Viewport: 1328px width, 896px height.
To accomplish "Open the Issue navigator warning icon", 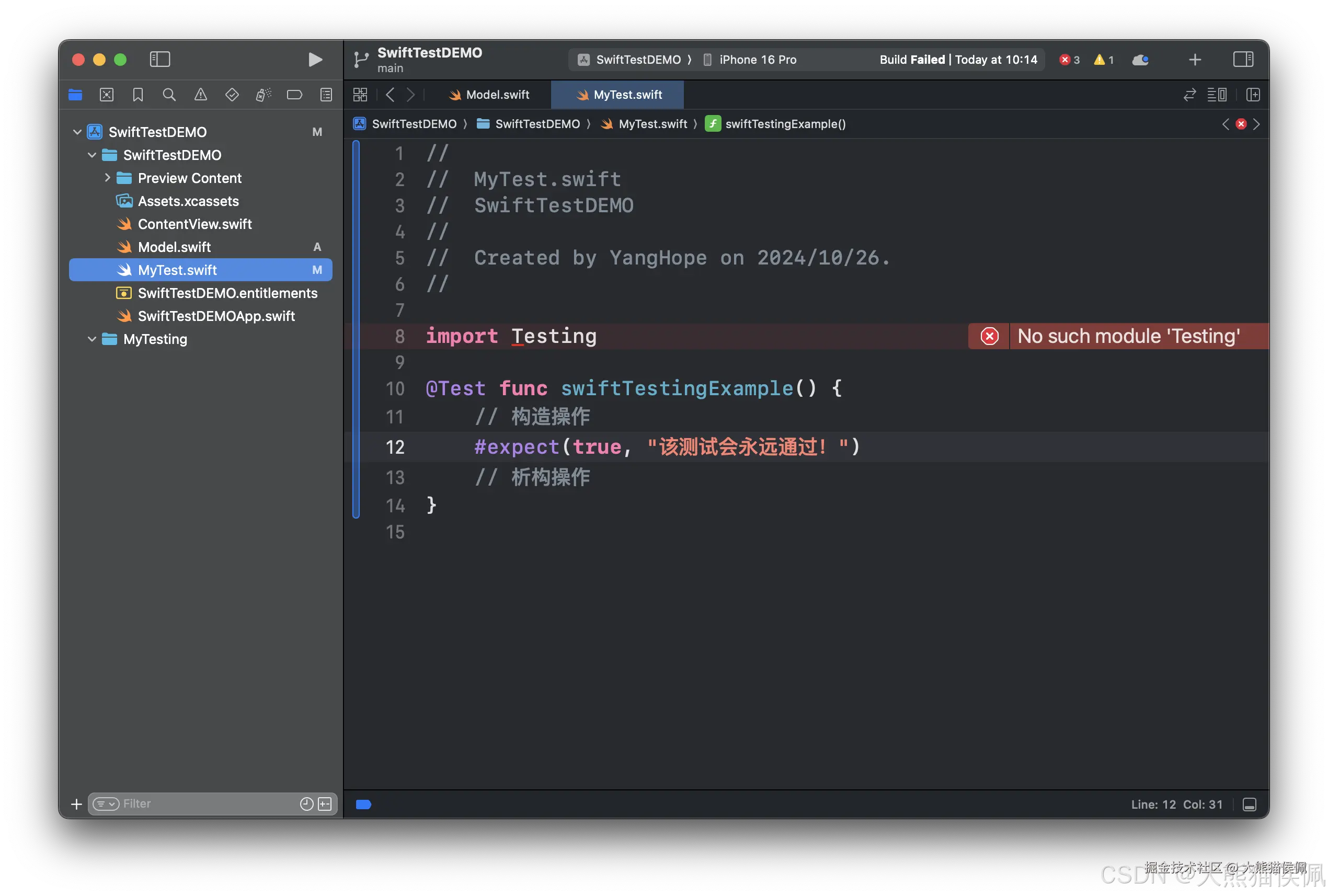I will (201, 95).
